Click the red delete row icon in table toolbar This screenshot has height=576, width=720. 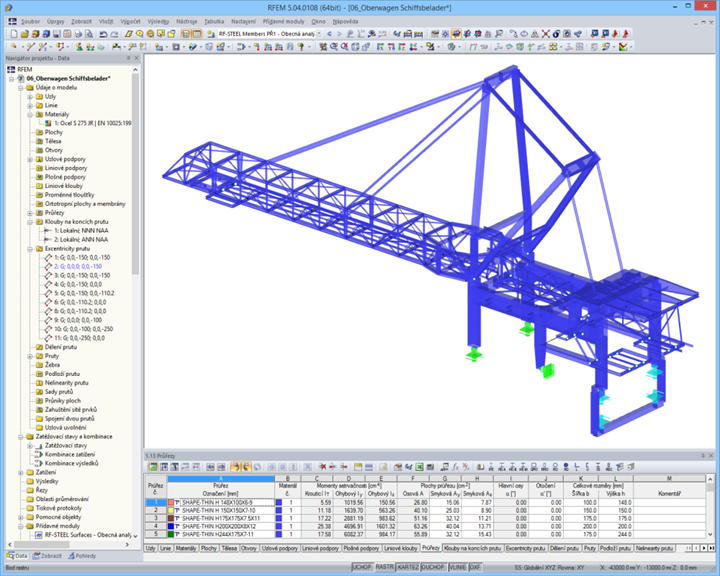(322, 467)
